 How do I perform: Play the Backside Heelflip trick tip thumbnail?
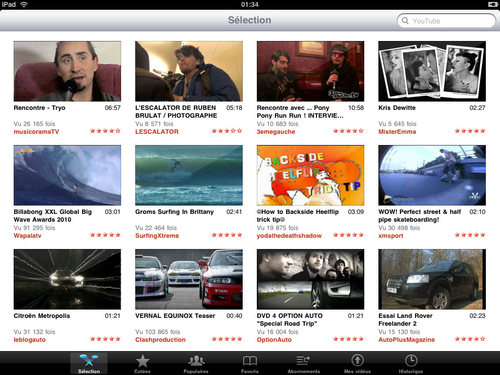coord(310,175)
